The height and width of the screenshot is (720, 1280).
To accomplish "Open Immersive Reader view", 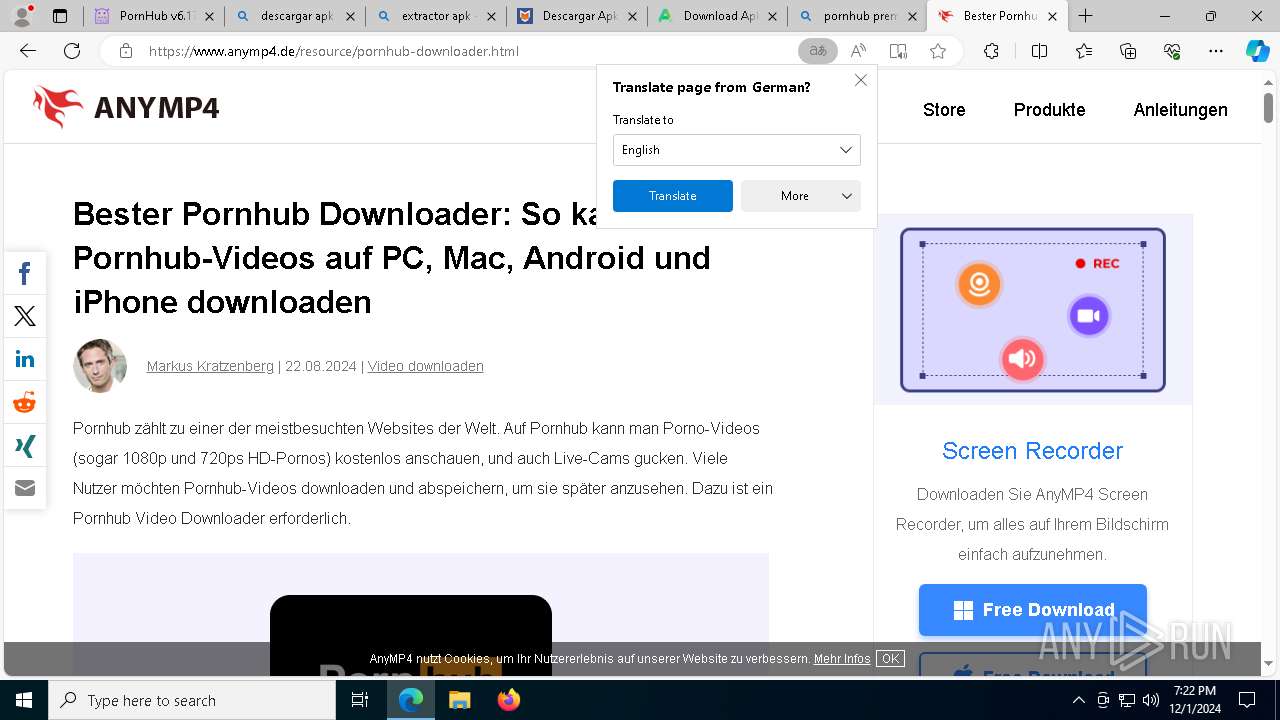I will [x=898, y=51].
